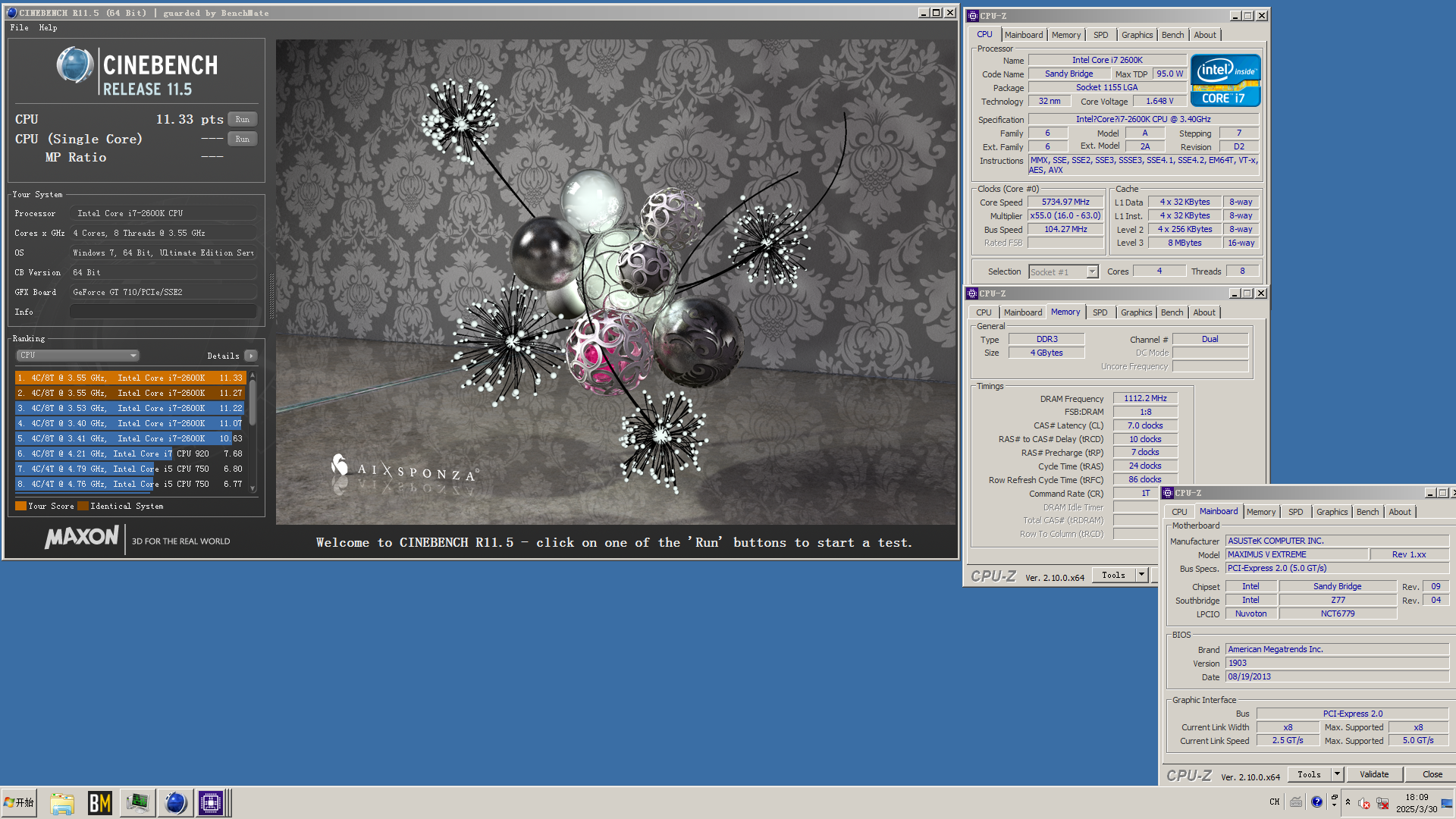Run the CPU benchmark test

coord(242,119)
